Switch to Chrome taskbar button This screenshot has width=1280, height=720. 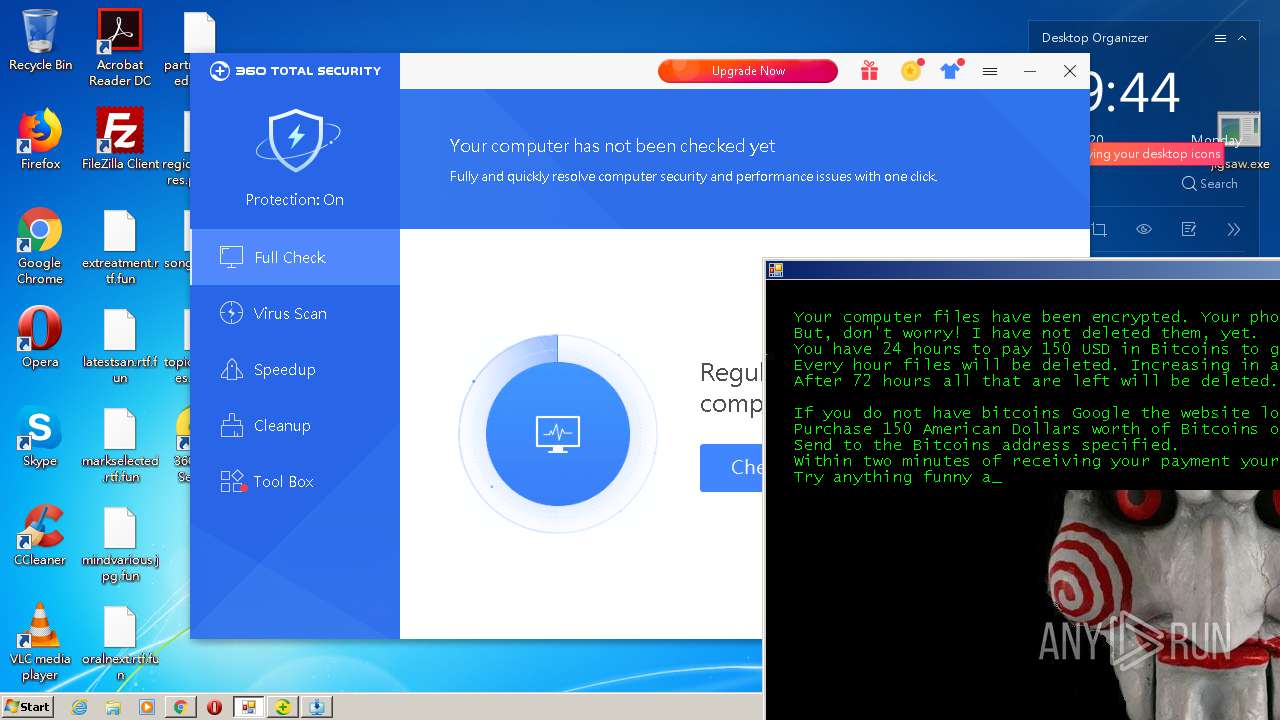click(180, 707)
